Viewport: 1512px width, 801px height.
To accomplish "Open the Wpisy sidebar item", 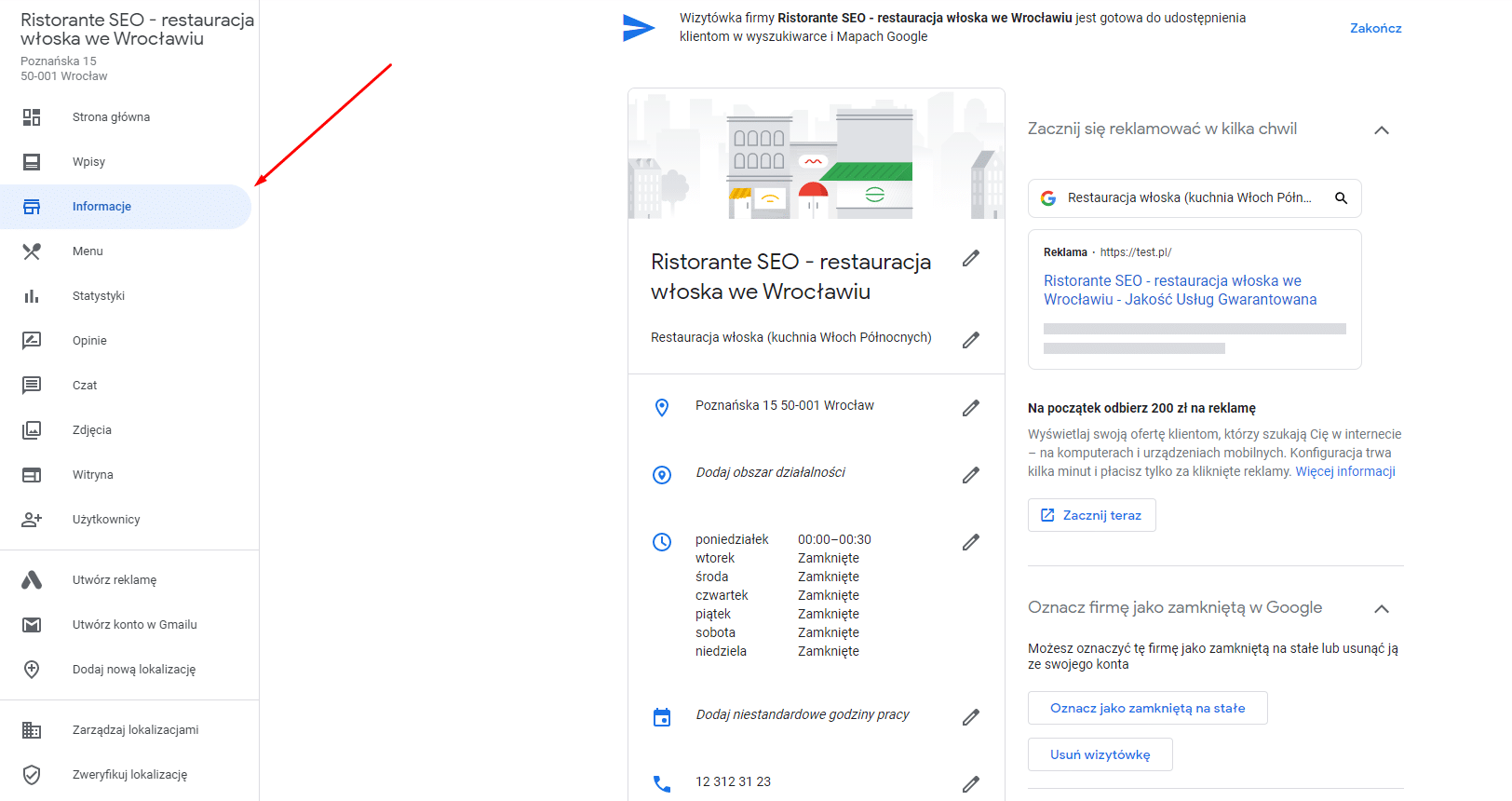I will 126,162.
